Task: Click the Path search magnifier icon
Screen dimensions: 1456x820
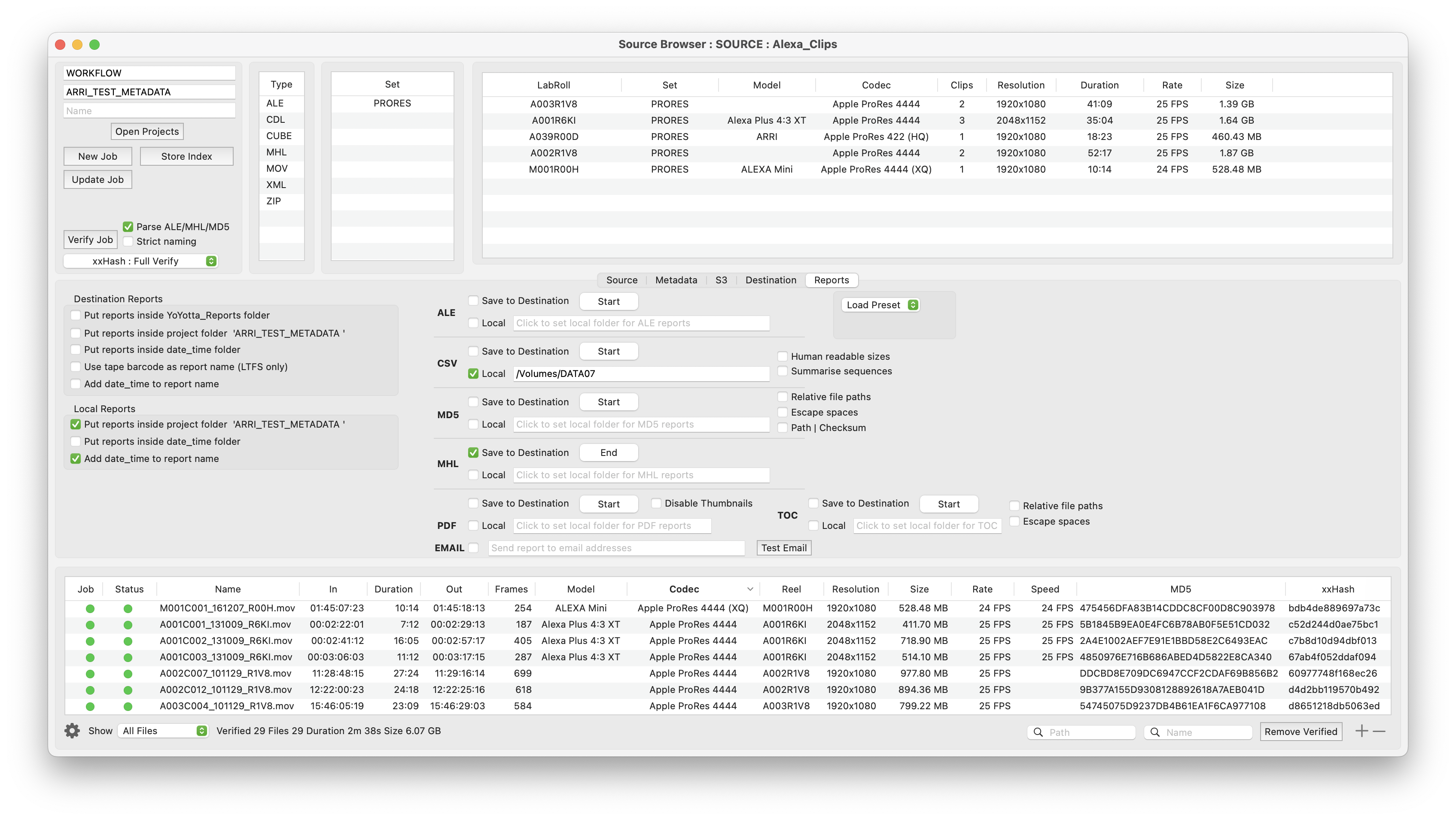Action: [x=1038, y=732]
